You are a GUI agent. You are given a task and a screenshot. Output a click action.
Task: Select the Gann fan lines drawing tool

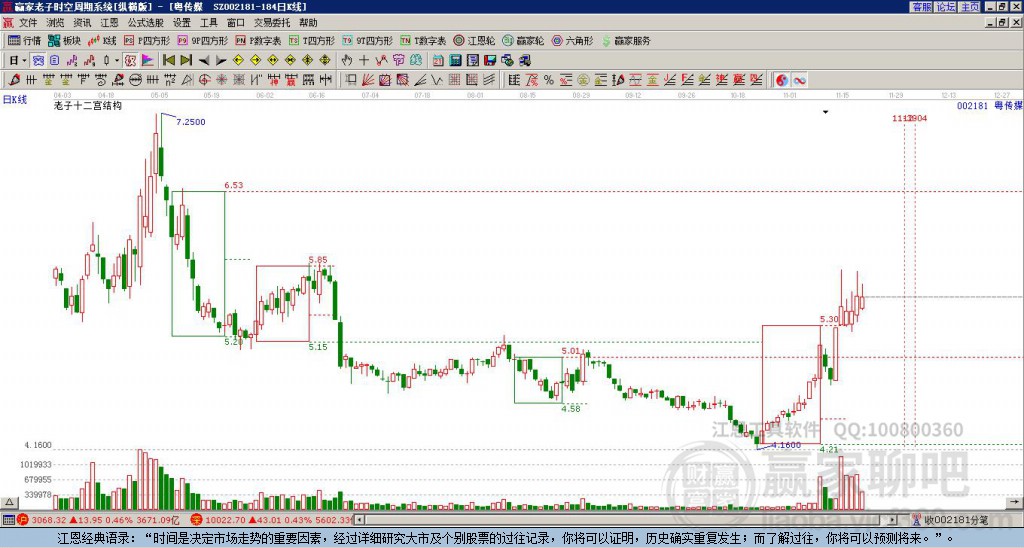click(368, 80)
